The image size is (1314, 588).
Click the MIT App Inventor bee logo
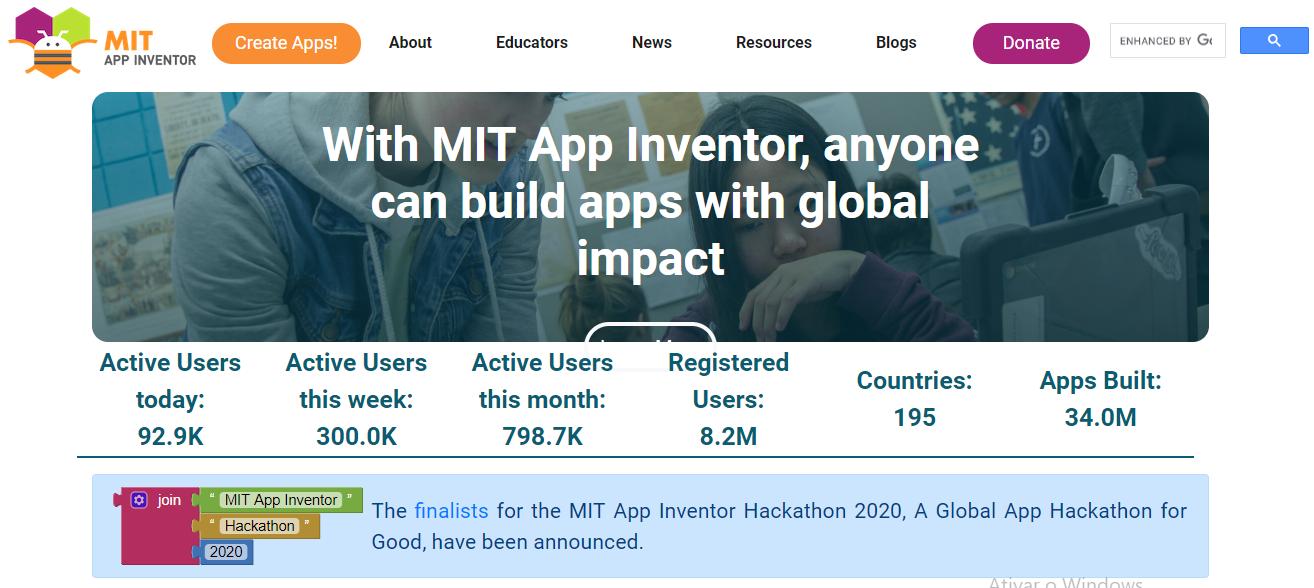(103, 42)
